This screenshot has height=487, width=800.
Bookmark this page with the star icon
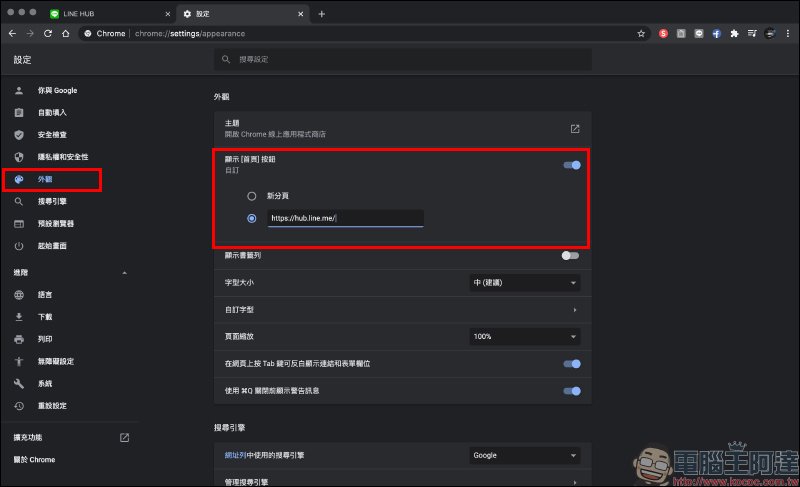[641, 34]
